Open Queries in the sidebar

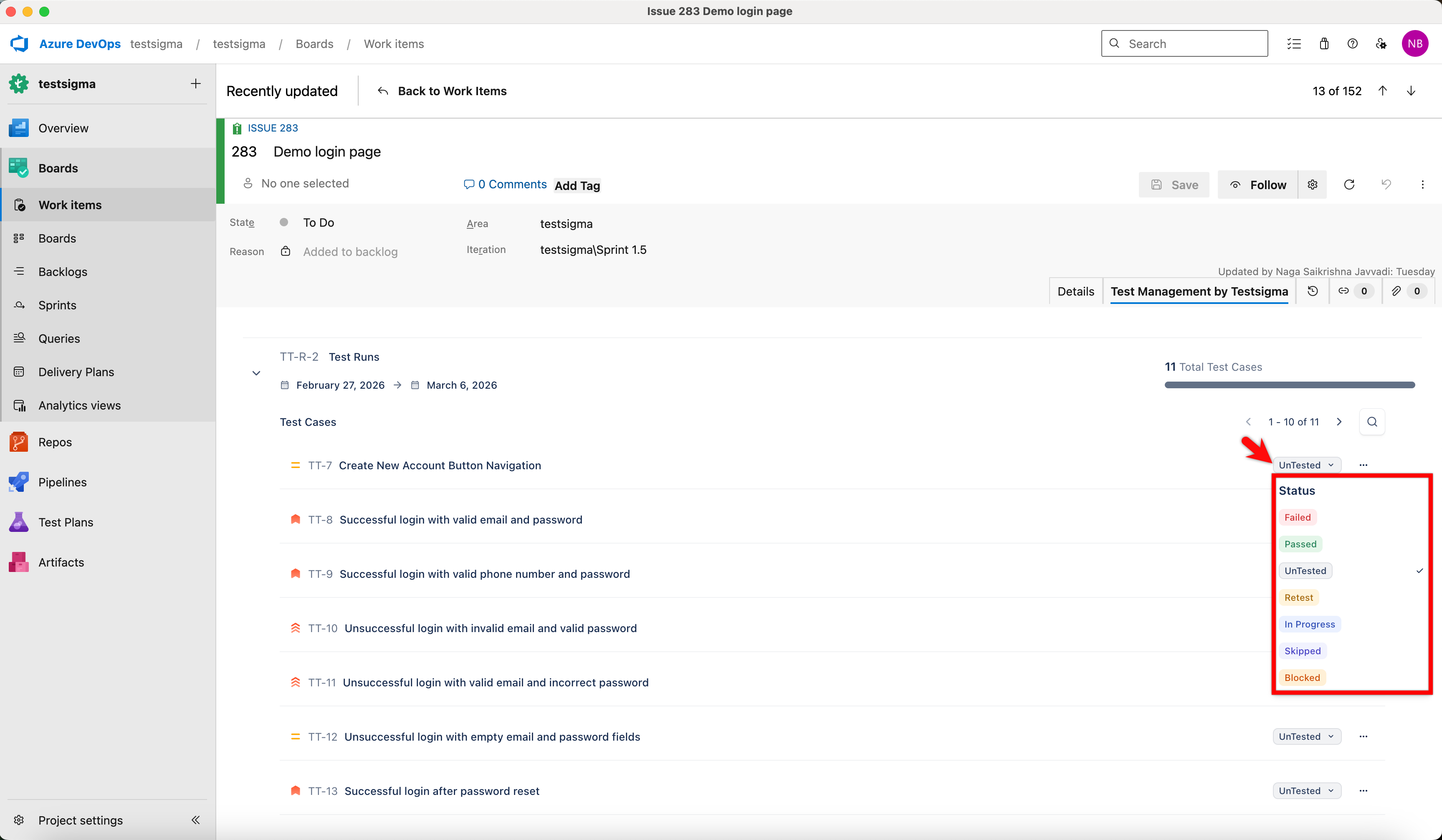pyautogui.click(x=109, y=339)
